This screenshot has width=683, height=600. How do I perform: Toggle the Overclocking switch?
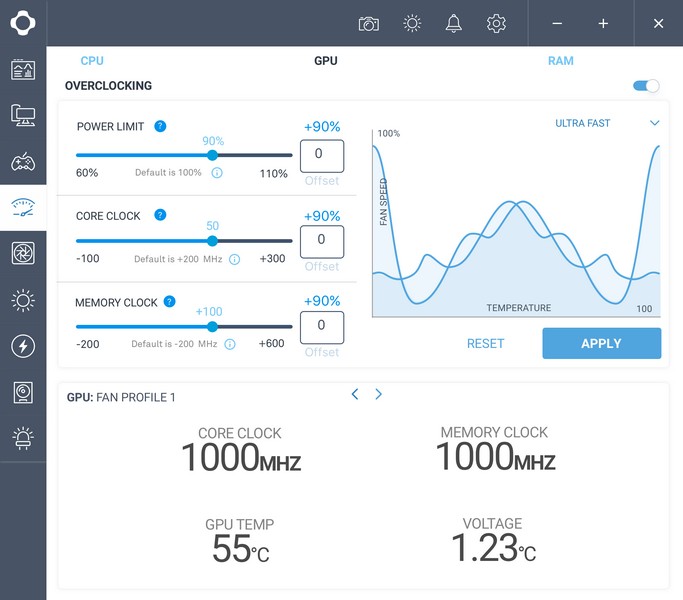coord(646,86)
